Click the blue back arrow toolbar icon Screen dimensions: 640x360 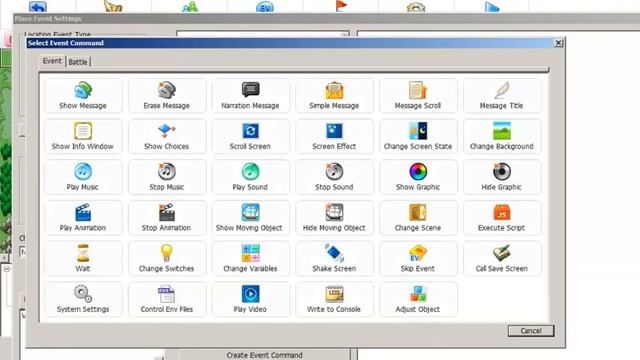point(38,7)
